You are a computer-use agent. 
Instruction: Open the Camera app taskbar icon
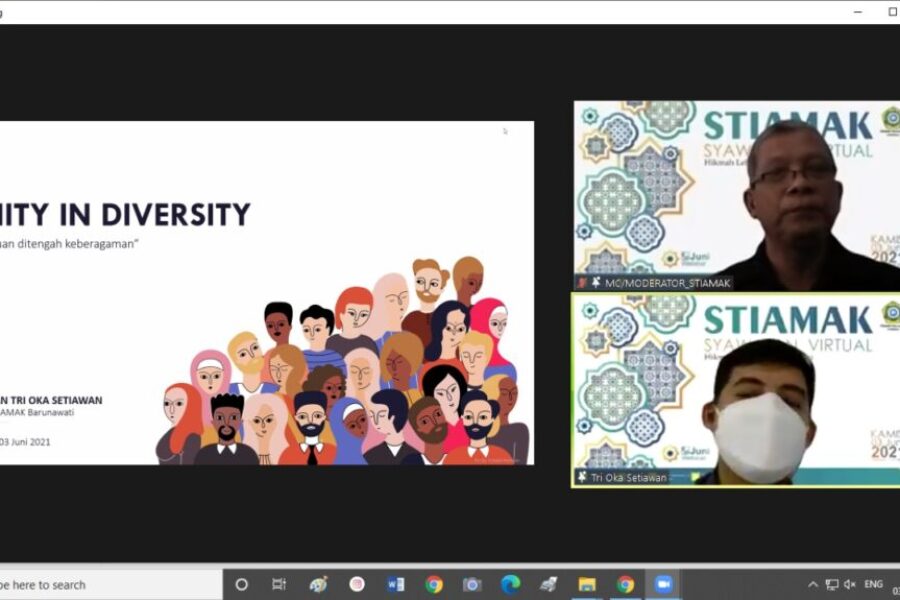(472, 584)
